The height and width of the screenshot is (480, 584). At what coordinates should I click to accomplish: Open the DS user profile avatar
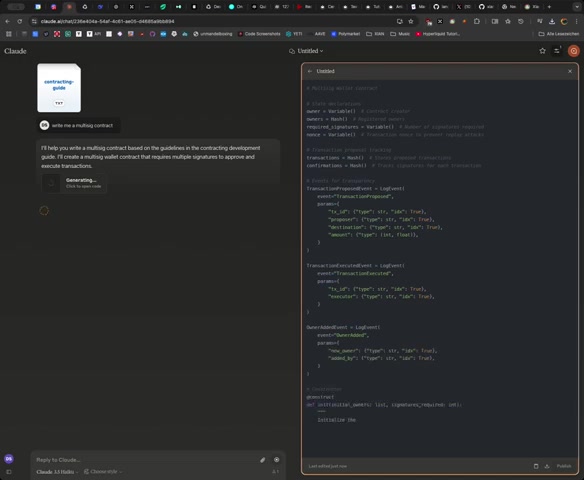9,459
